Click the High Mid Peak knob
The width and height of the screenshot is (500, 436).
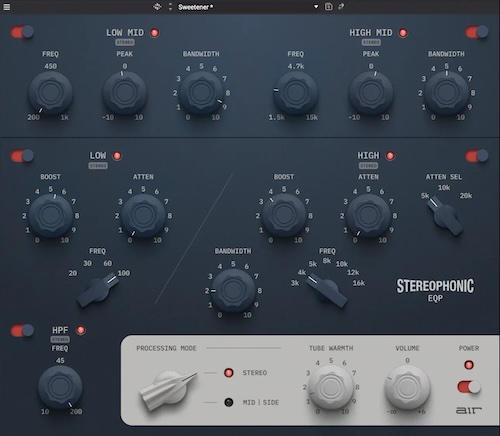371,93
